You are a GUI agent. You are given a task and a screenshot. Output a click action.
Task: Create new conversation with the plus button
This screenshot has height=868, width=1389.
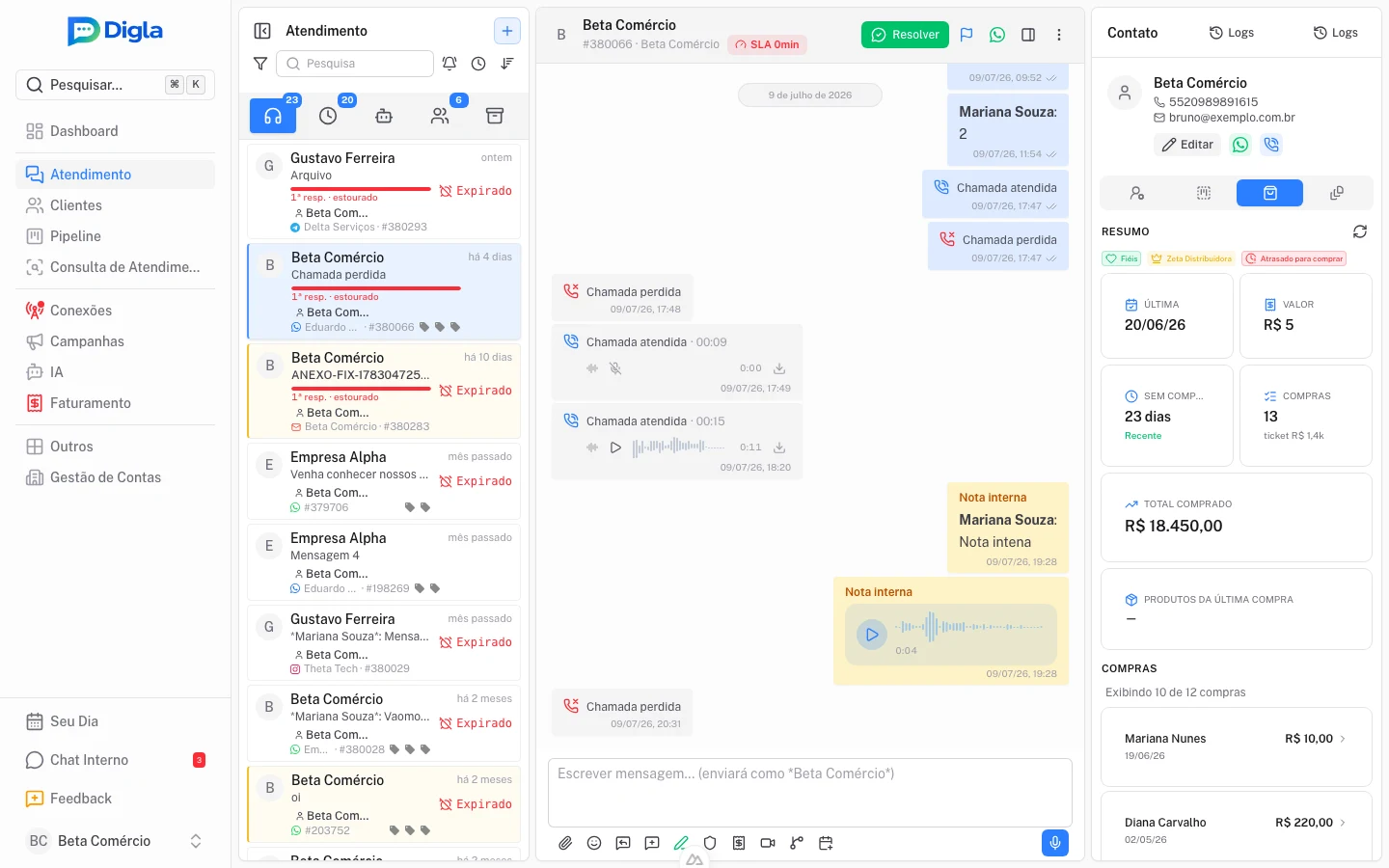coord(507,31)
